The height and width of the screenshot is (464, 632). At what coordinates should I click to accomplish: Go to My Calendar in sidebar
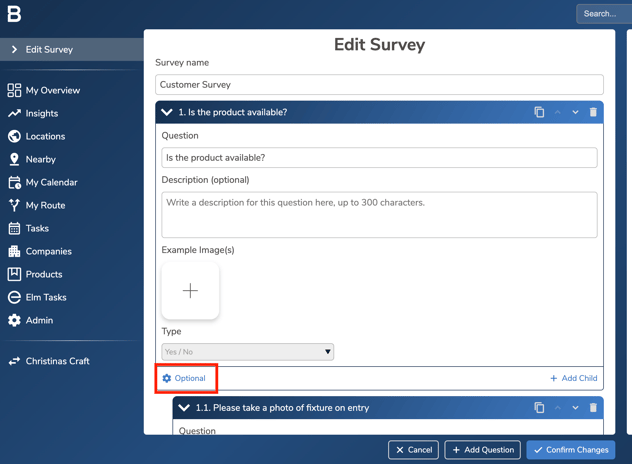[x=51, y=182]
